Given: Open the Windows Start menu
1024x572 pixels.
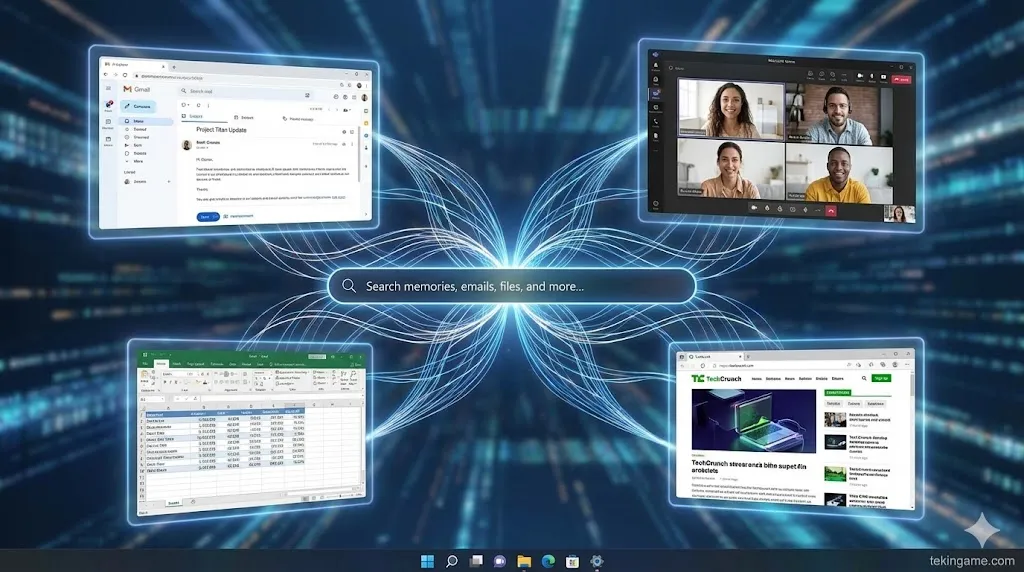Looking at the screenshot, I should coord(428,562).
